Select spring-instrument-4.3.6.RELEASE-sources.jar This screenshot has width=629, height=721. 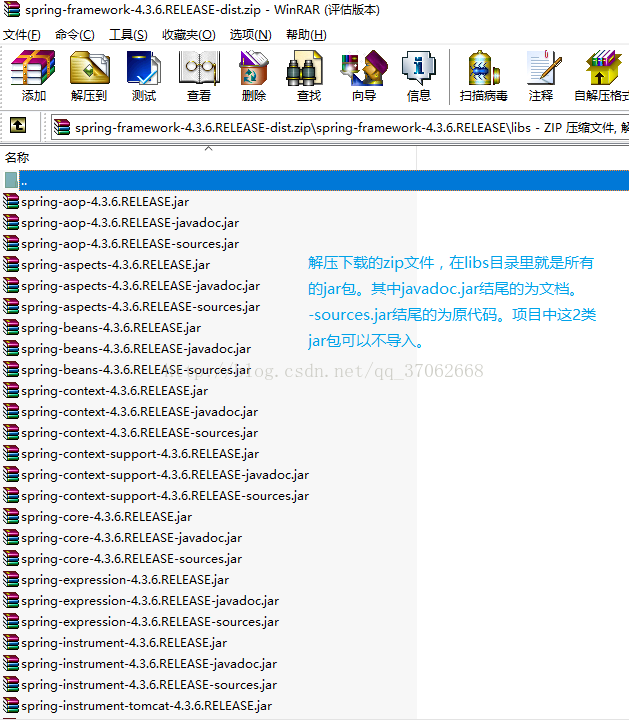(149, 685)
